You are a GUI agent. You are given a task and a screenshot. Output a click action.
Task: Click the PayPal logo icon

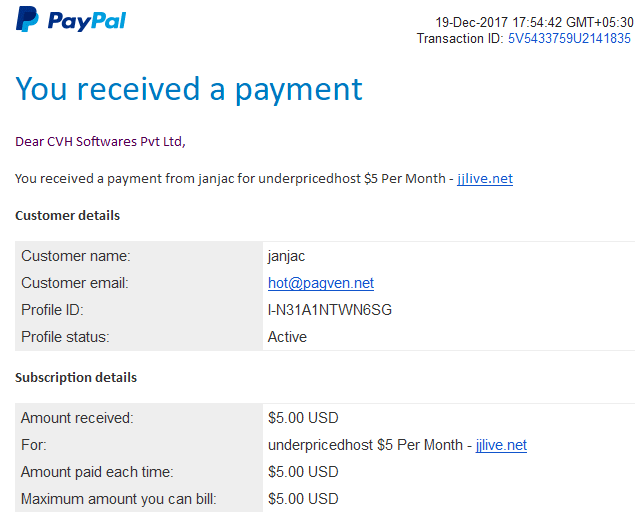[27, 19]
